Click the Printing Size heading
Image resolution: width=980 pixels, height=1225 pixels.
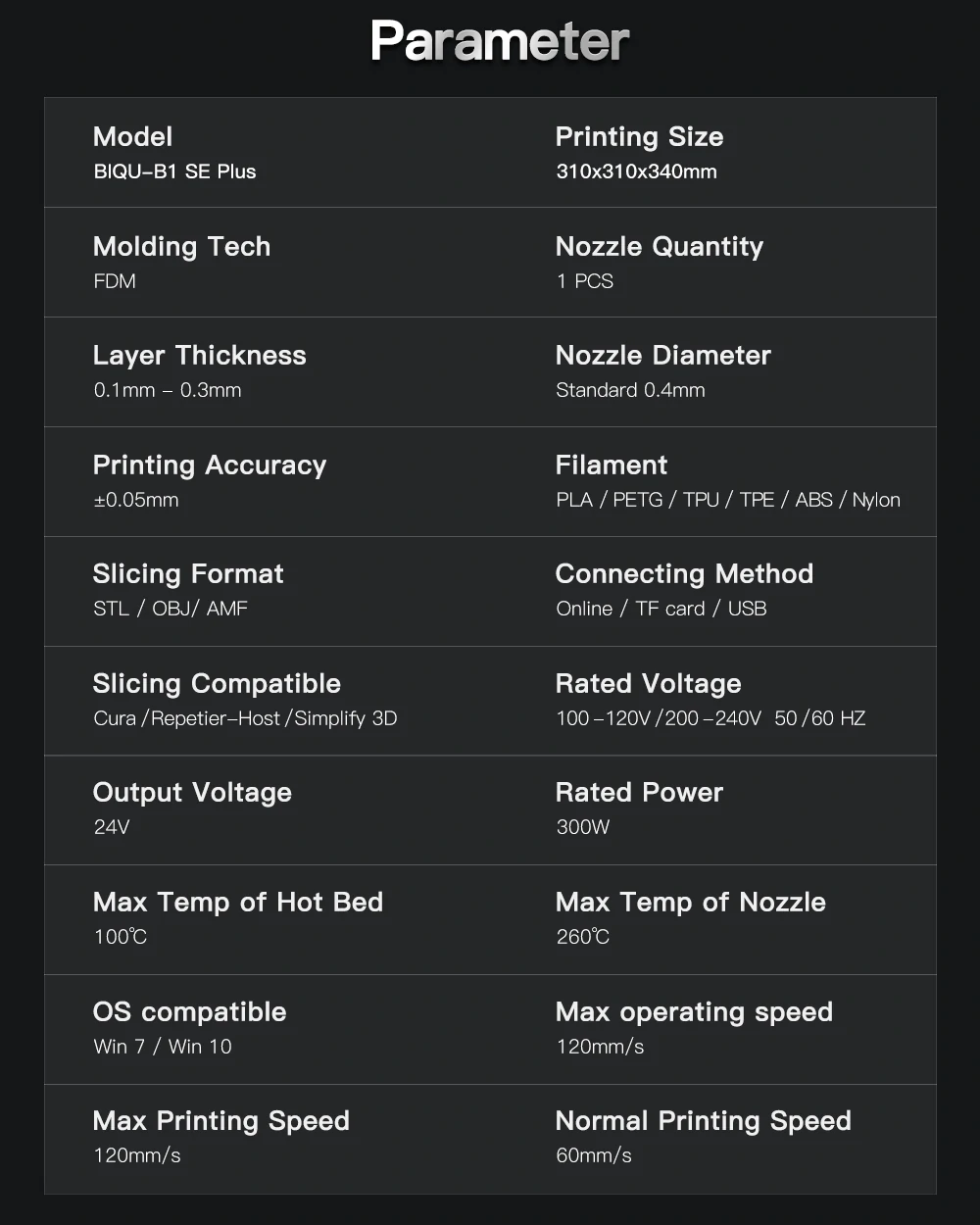[639, 137]
